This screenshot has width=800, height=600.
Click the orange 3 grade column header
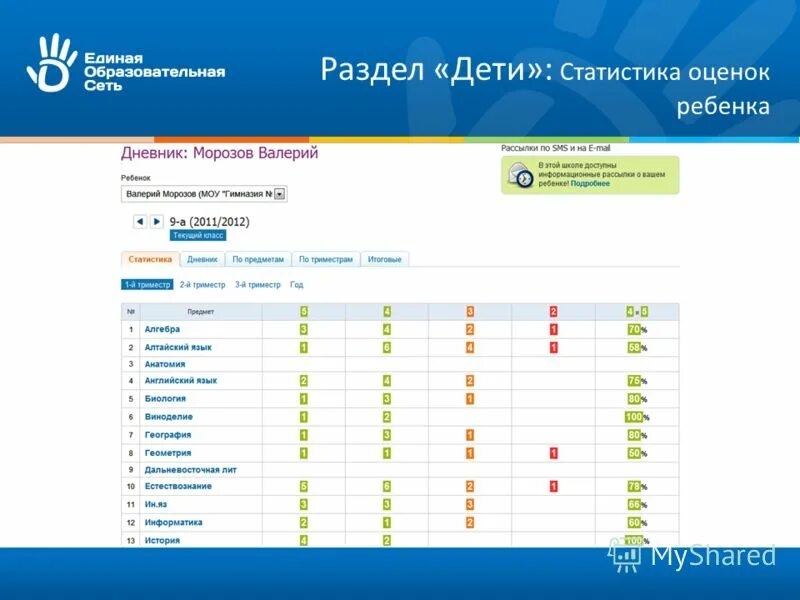tap(470, 312)
